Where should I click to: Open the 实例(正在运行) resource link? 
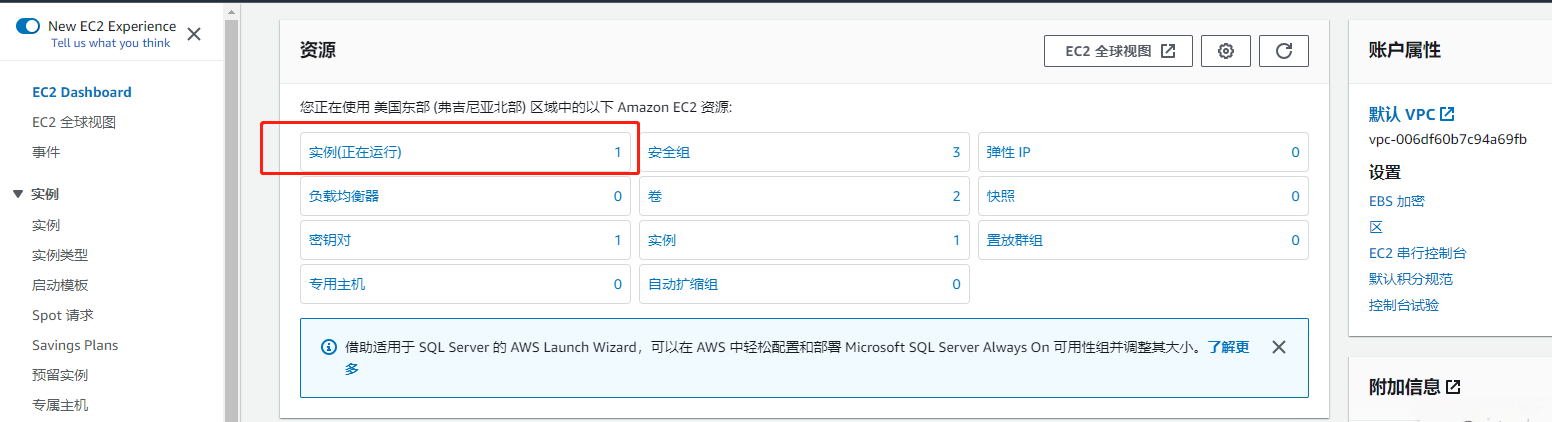(356, 152)
